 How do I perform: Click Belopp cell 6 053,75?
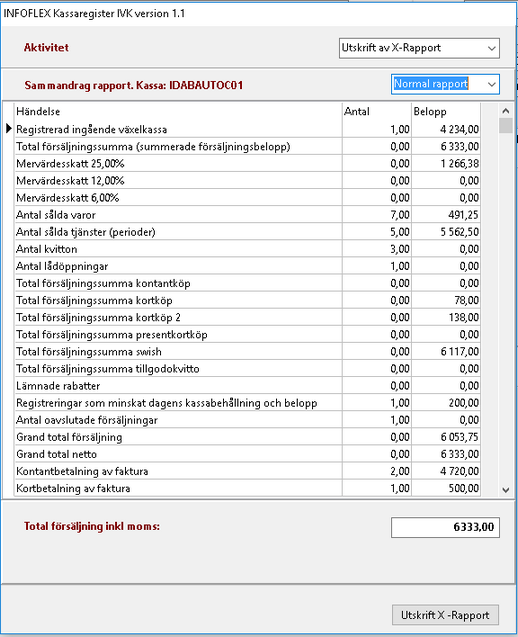click(x=446, y=437)
